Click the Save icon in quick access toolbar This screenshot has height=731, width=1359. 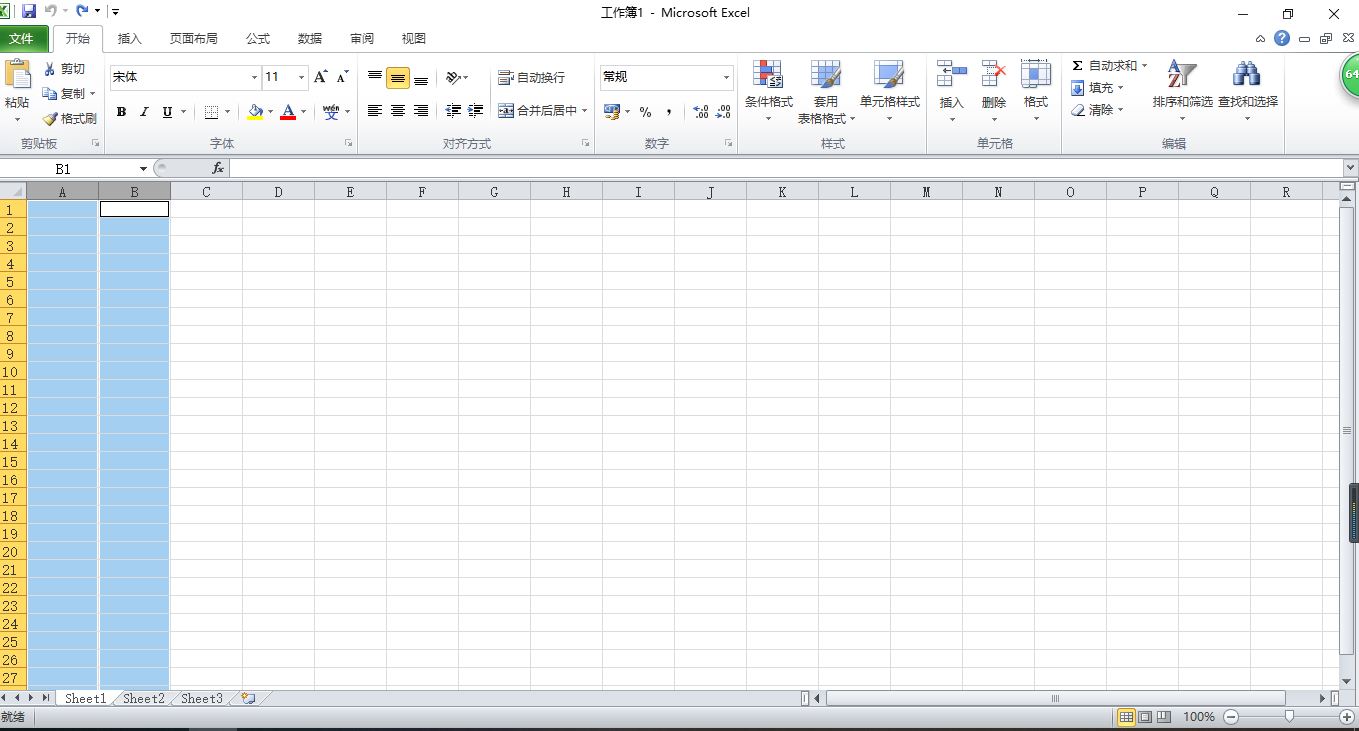point(28,11)
